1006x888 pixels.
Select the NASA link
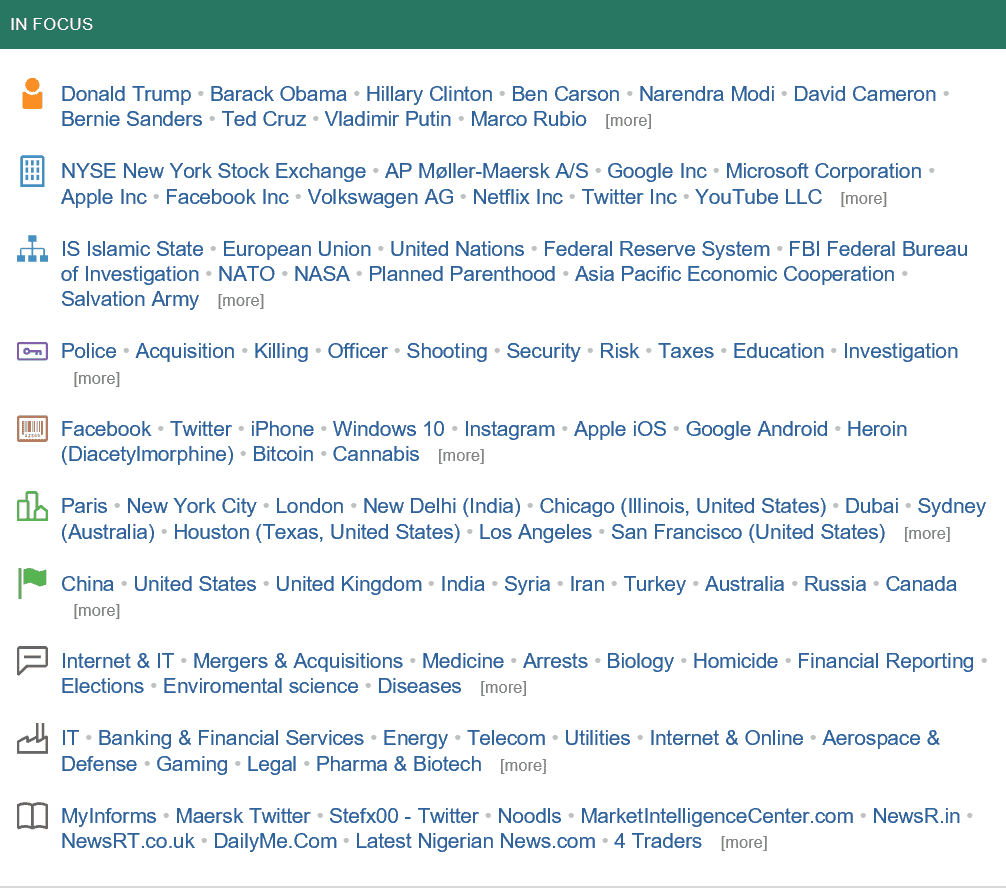point(322,274)
